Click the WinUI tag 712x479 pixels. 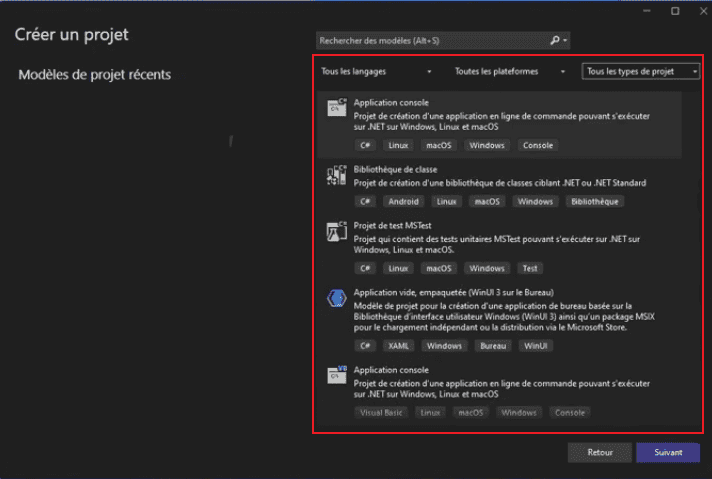point(536,346)
